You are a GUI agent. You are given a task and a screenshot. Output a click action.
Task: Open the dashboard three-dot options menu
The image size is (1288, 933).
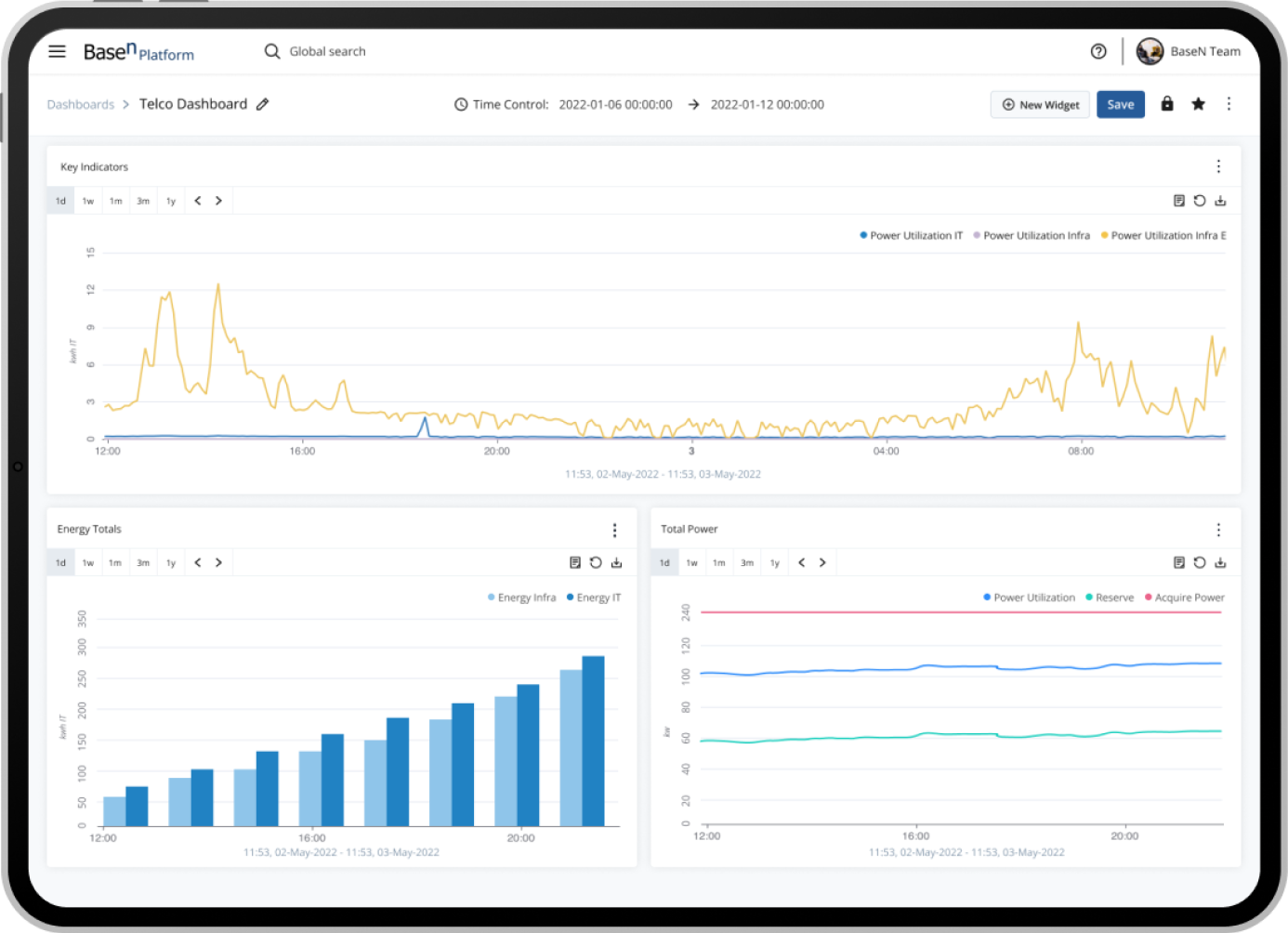click(1229, 103)
